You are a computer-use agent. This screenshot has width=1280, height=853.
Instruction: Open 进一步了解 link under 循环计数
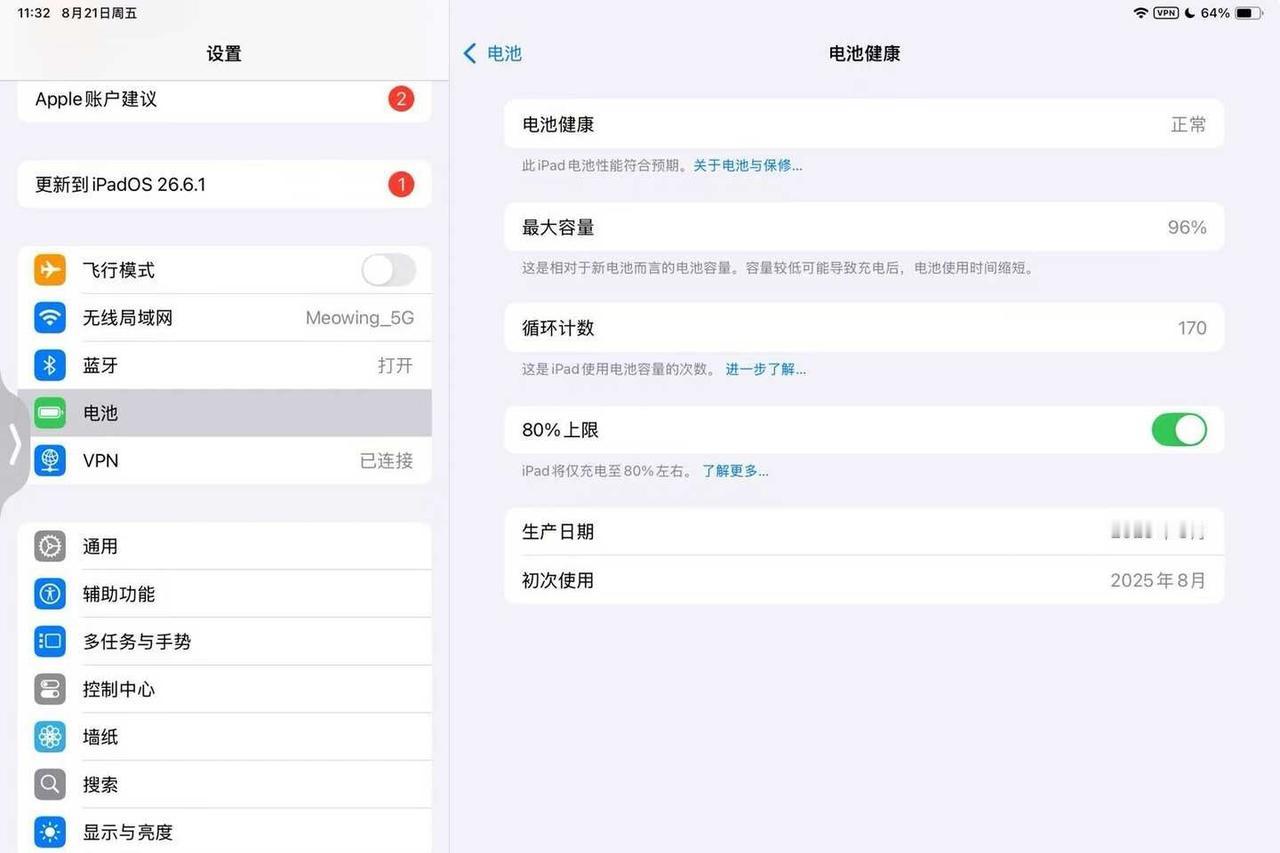coord(766,369)
